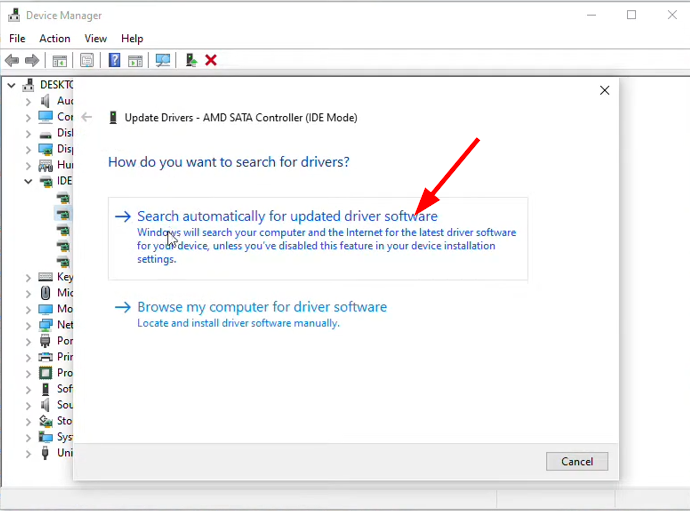The height and width of the screenshot is (511, 690).
Task: Select the highlighted second IDE controller device
Action: click(x=63, y=214)
